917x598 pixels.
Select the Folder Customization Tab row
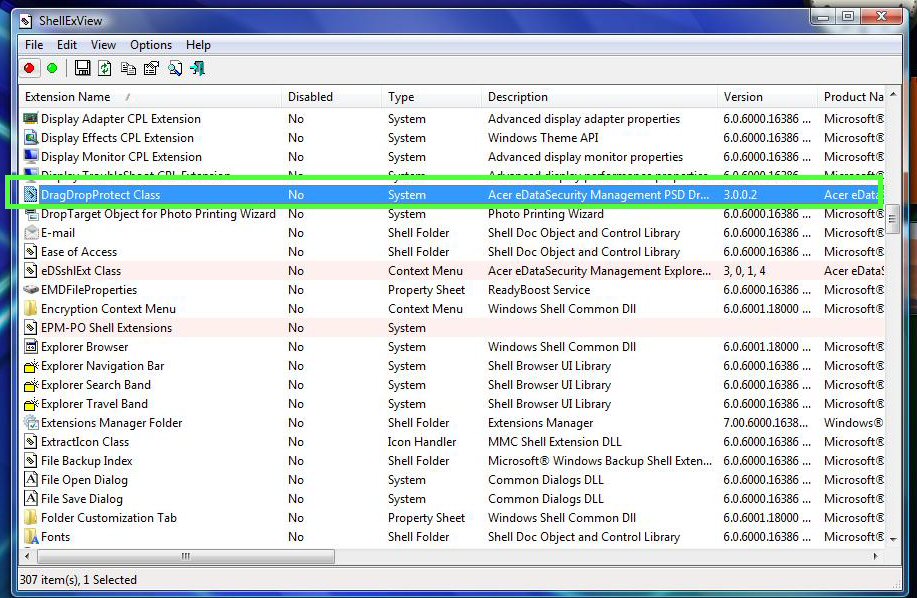(x=453, y=518)
